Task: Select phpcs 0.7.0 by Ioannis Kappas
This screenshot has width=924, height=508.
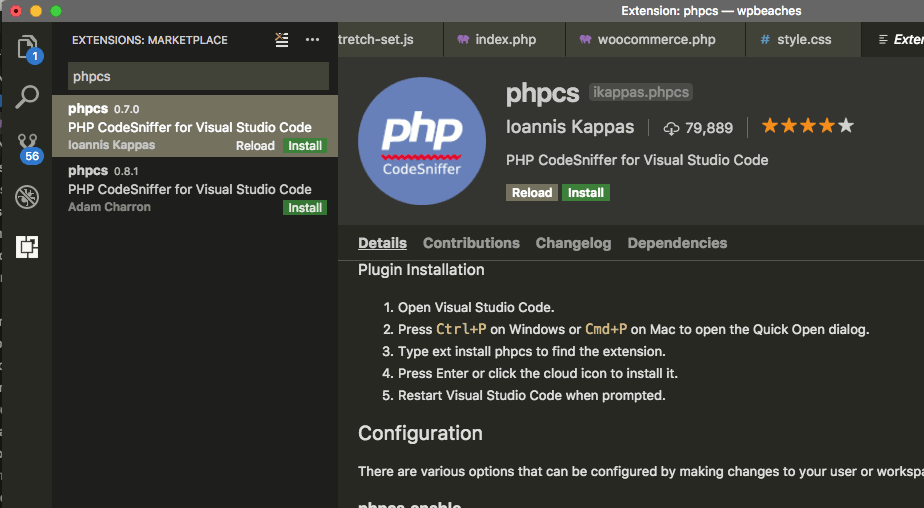Action: click(195, 126)
